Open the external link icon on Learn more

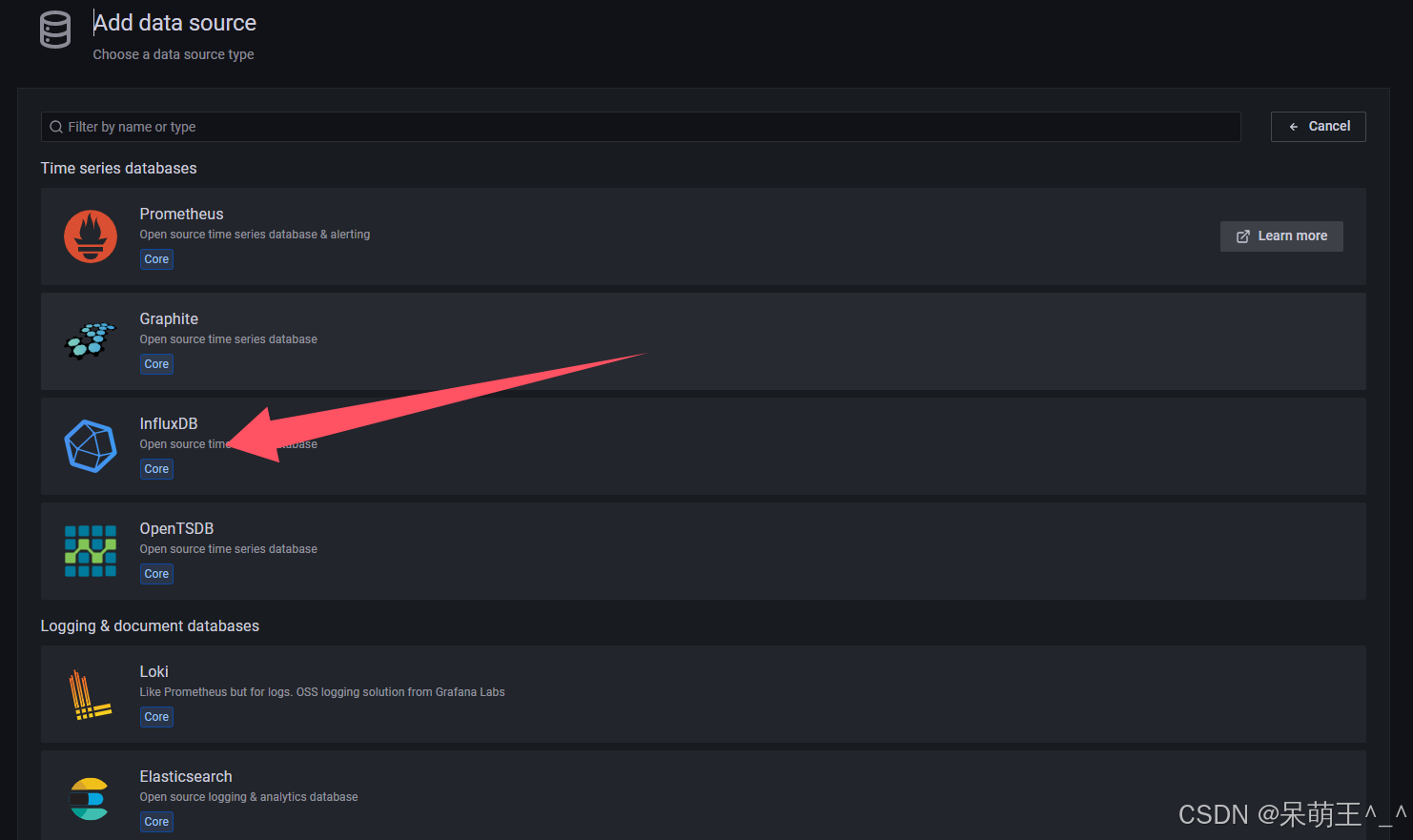click(x=1243, y=236)
